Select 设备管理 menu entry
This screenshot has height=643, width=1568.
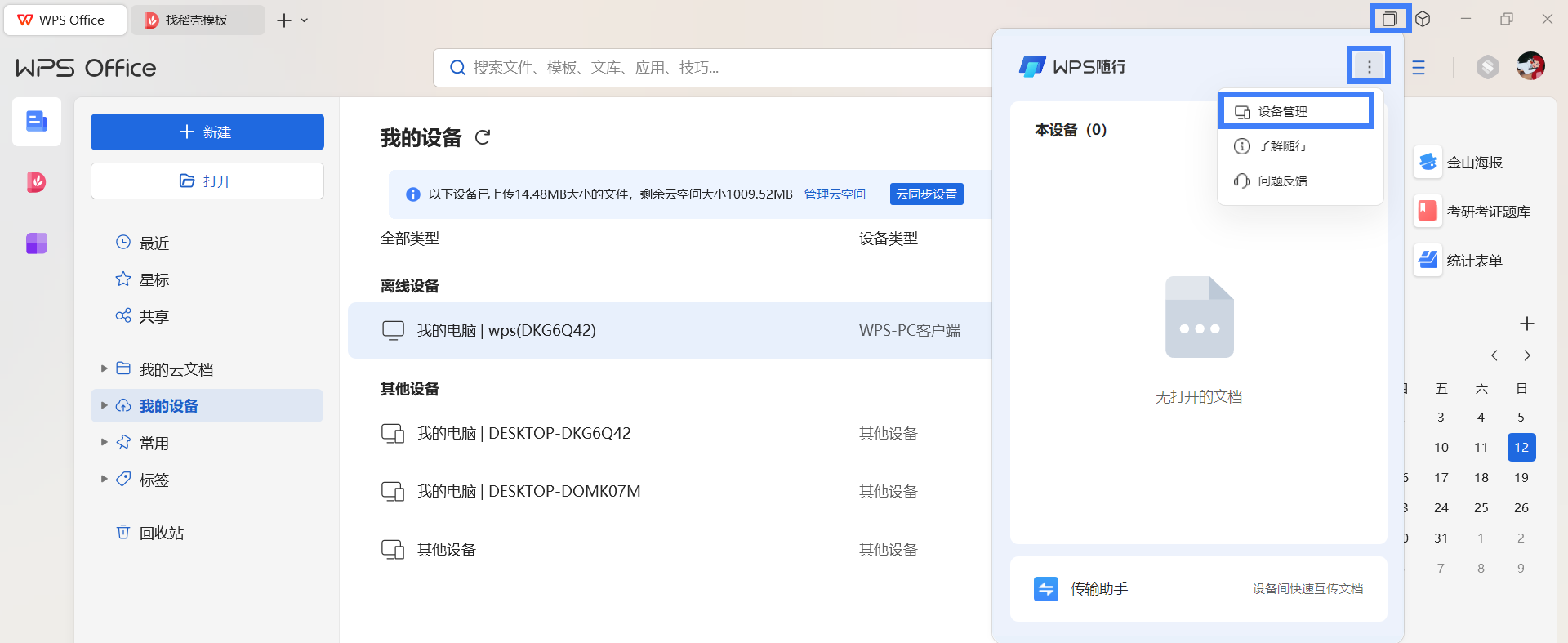(x=1297, y=111)
